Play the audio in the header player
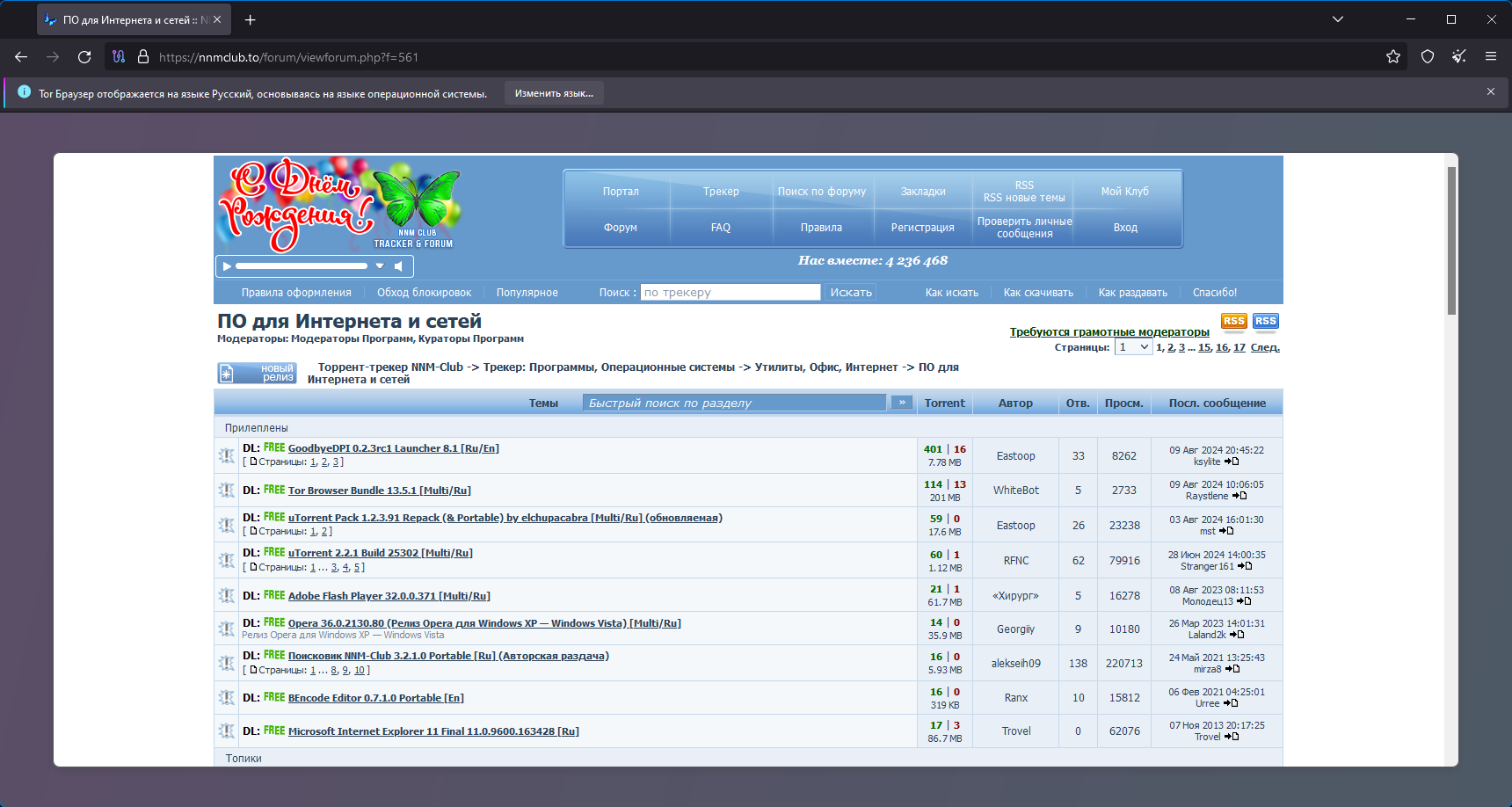 (x=227, y=266)
